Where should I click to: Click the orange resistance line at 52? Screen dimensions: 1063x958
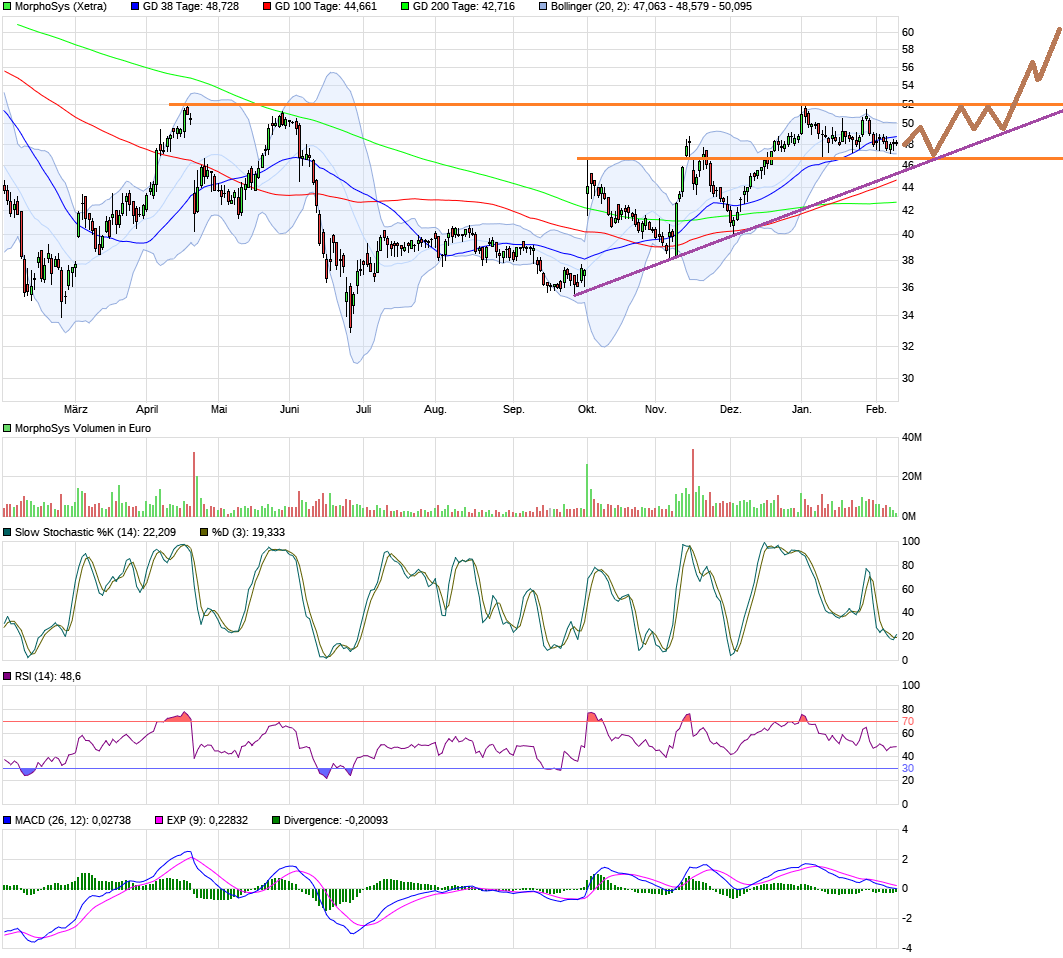coord(500,103)
